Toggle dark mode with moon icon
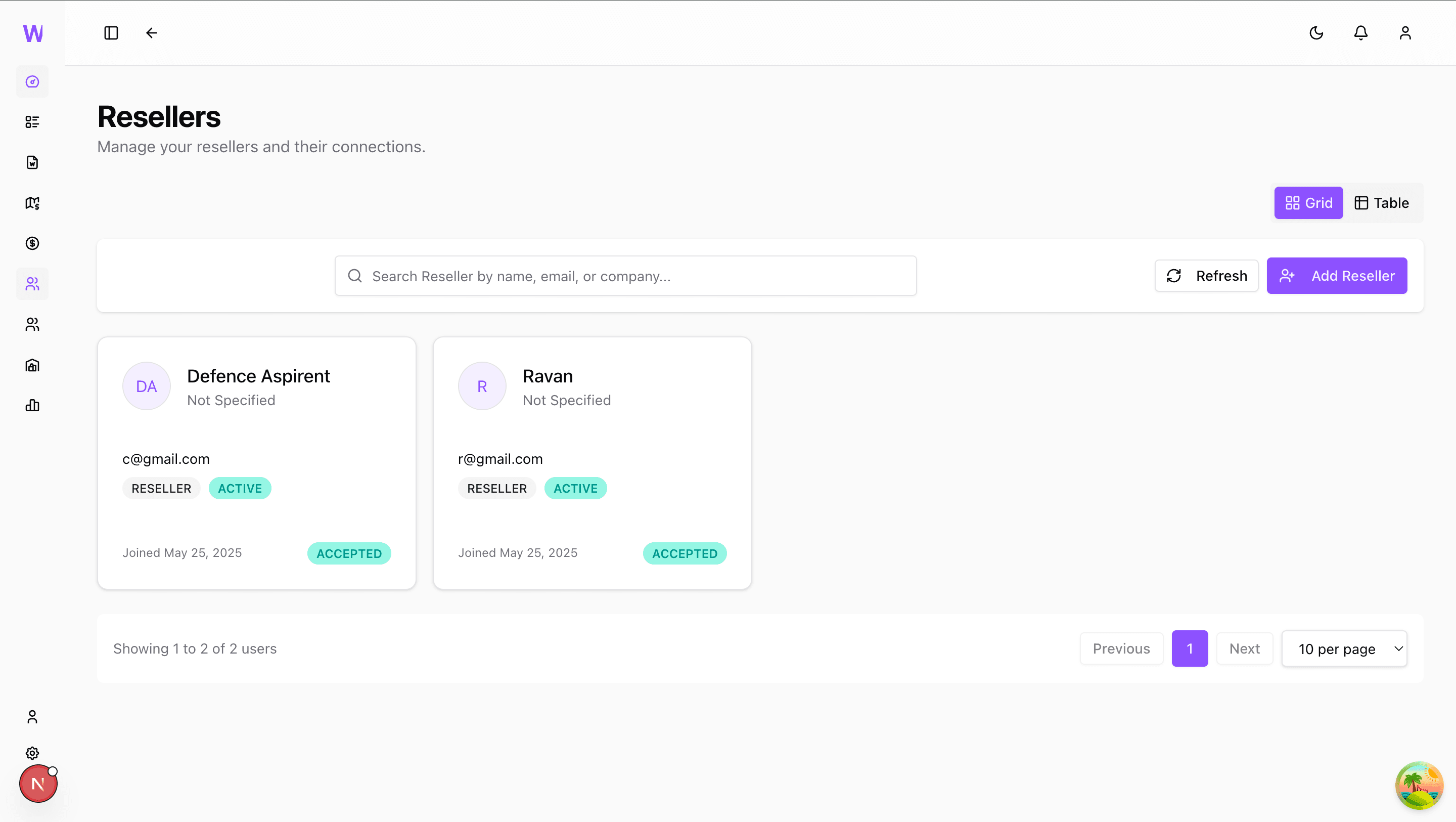This screenshot has height=822, width=1456. coord(1316,33)
